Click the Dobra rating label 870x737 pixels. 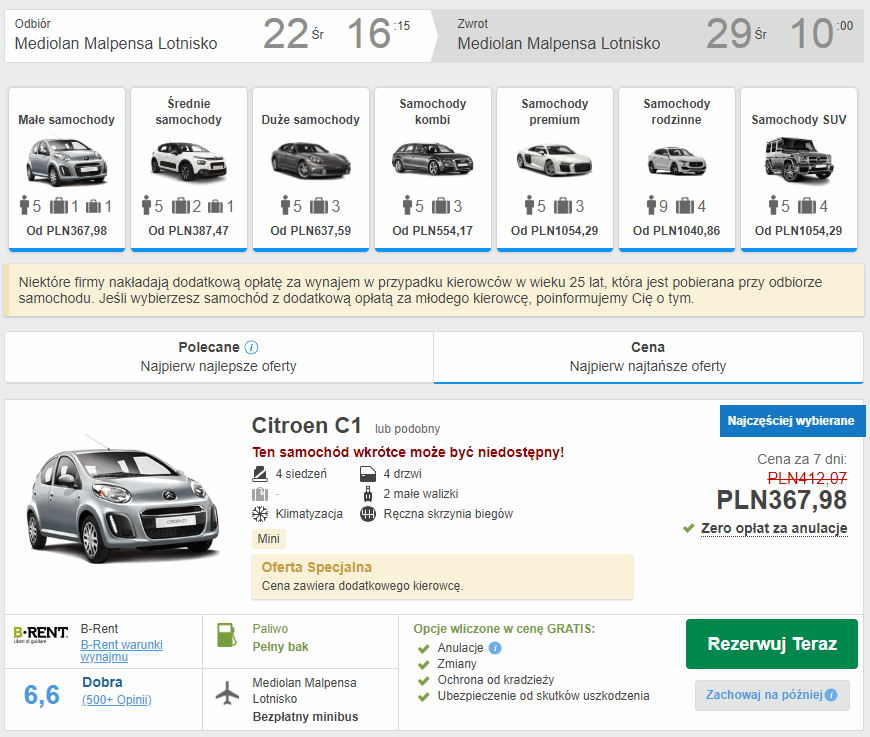click(x=103, y=682)
